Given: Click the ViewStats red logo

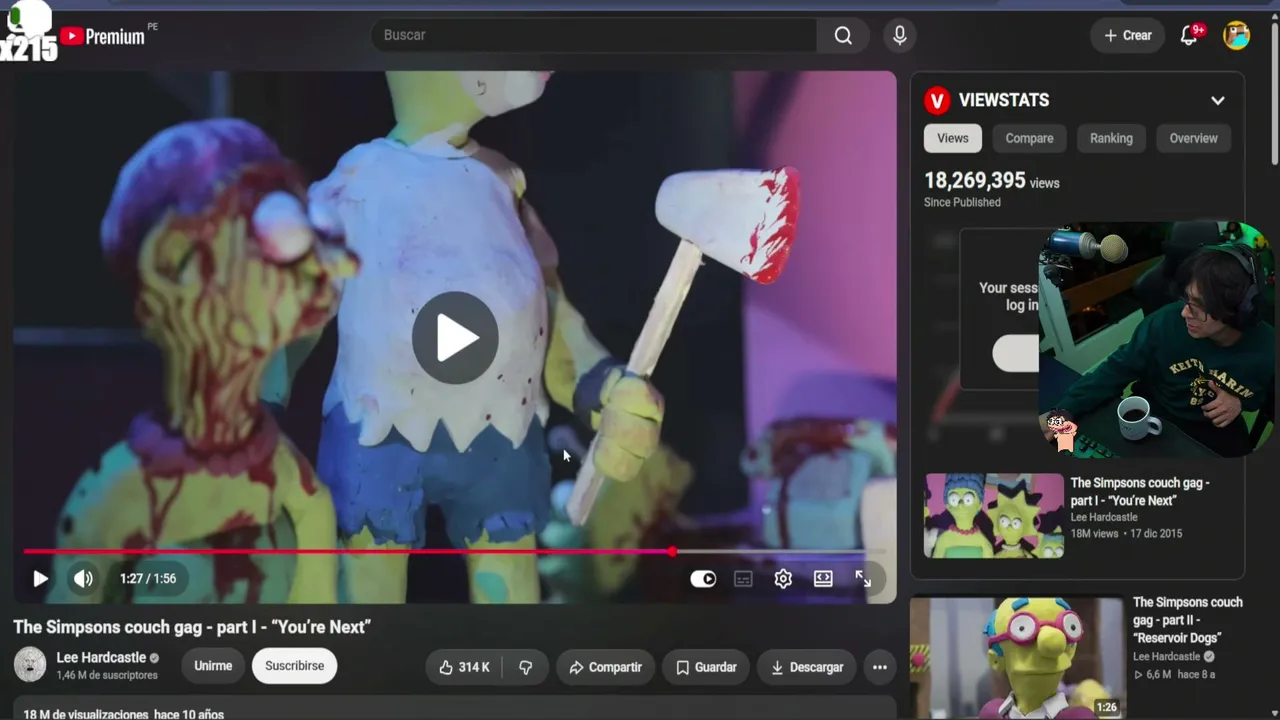Looking at the screenshot, I should [937, 100].
